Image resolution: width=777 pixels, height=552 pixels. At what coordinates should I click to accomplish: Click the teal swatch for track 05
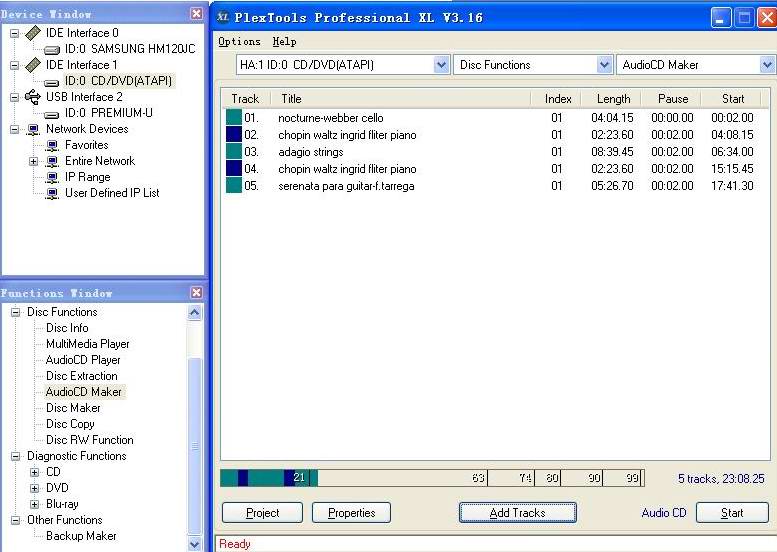point(233,185)
